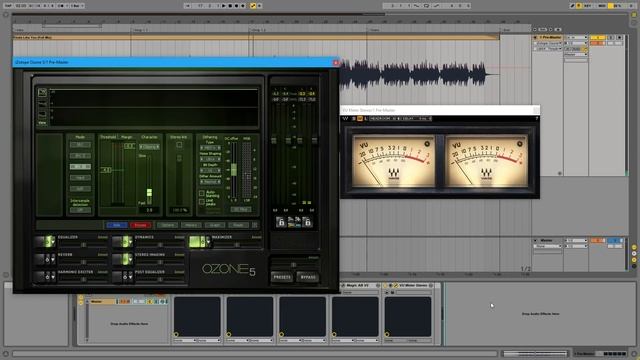Select the Hard limiter mode
Screen dimensions: 640x360
[x=80, y=178]
